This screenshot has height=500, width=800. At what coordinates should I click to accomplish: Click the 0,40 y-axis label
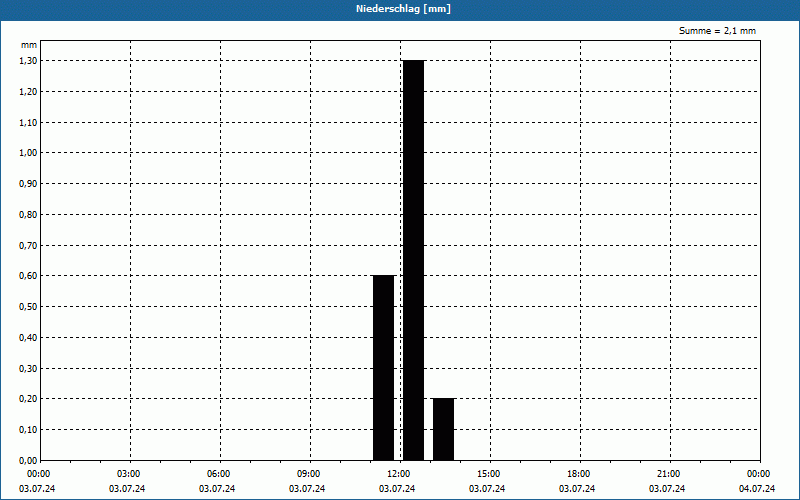[x=28, y=338]
